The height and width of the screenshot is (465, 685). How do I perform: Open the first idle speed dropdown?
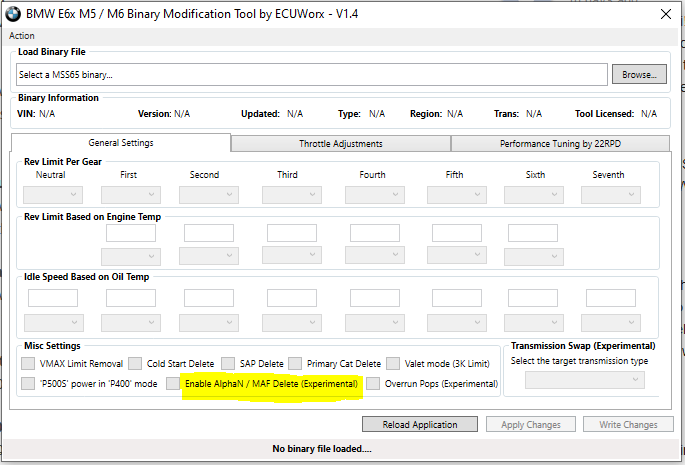tap(54, 323)
